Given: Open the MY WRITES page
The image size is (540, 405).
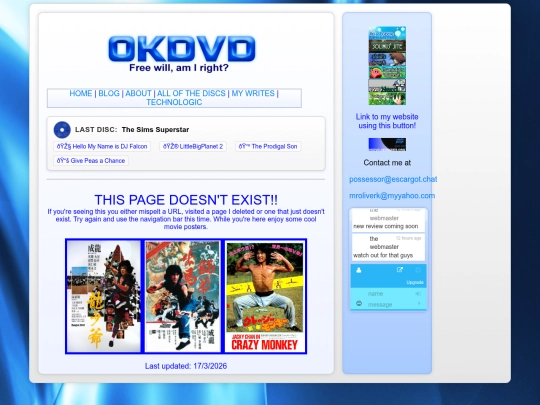Looking at the screenshot, I should pos(253,93).
